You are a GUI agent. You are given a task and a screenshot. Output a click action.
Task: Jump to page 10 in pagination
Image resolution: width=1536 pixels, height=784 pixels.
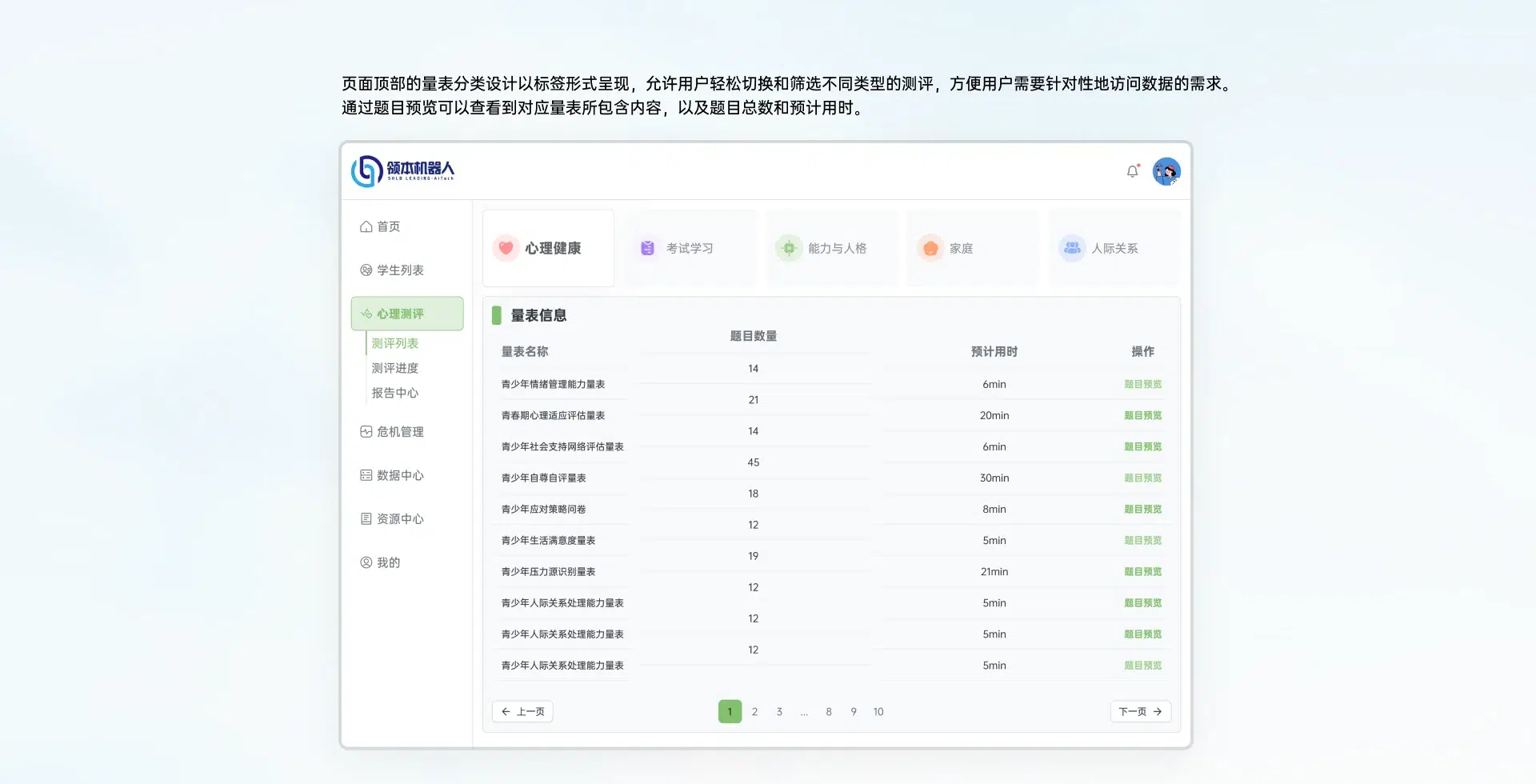[878, 711]
